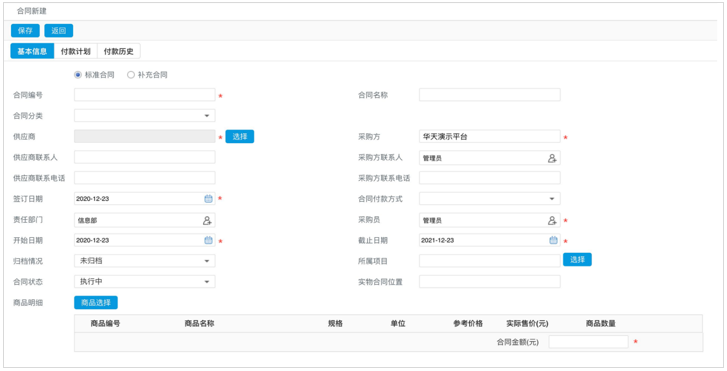
Task: Click person picker icon in 责任部门
Action: (207, 220)
